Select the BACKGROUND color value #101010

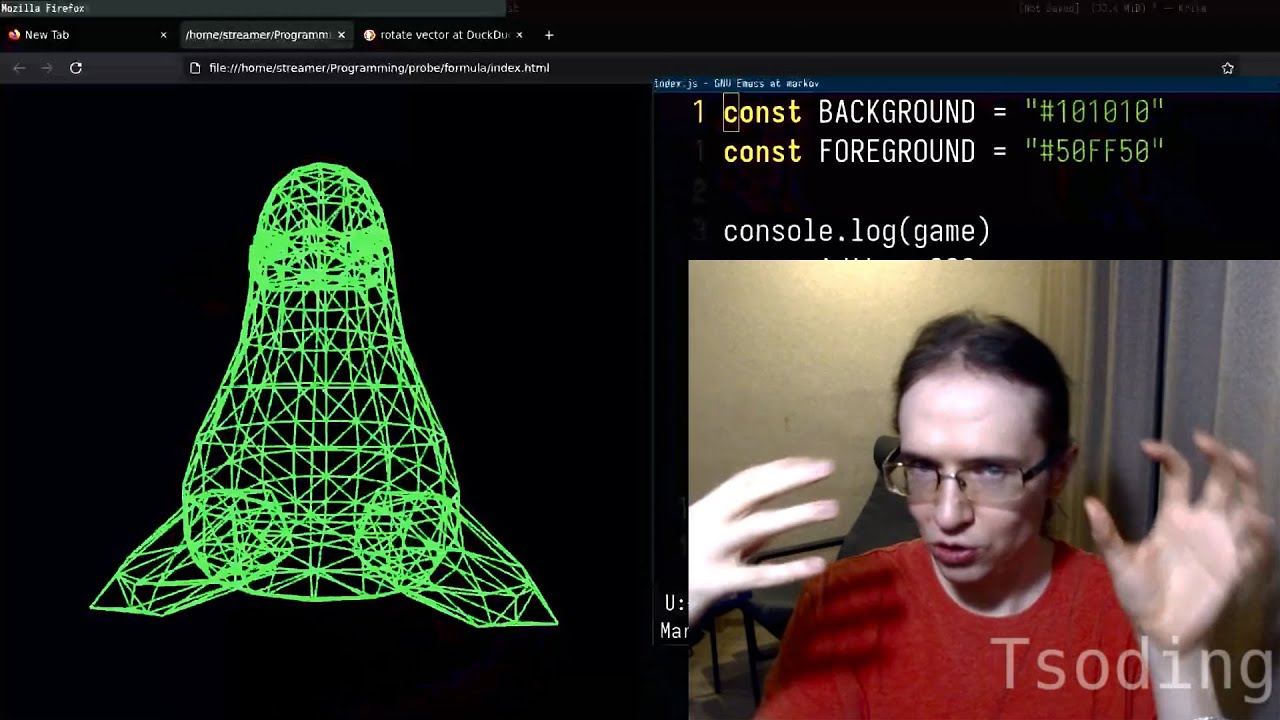click(x=1093, y=112)
